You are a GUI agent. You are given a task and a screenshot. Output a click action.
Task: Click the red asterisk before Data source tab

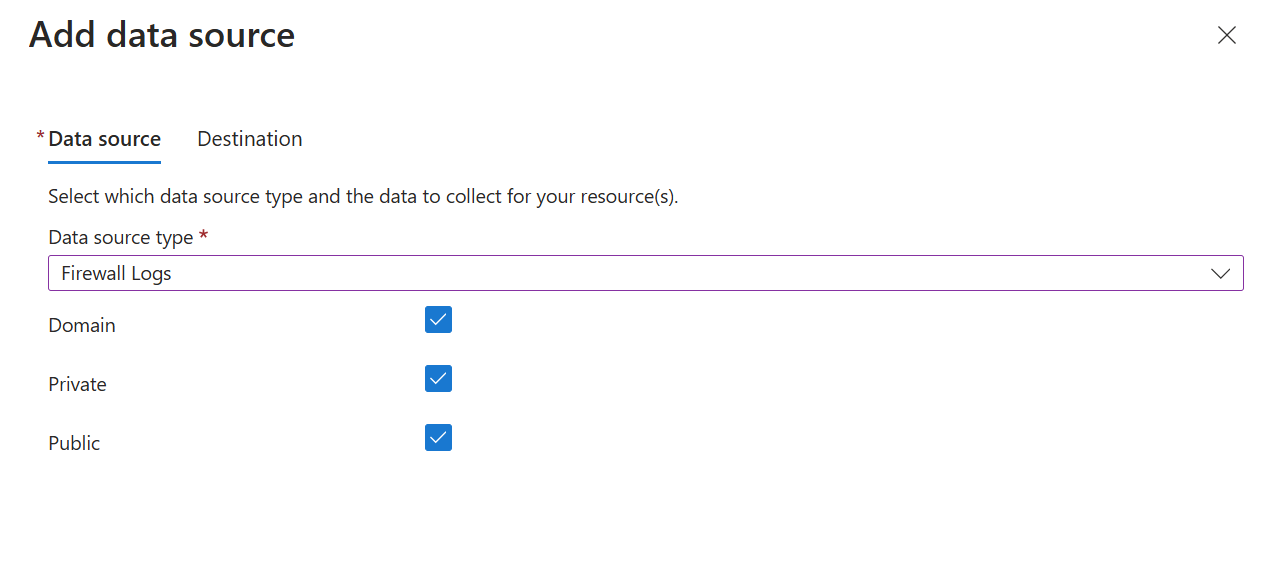[x=40, y=136]
